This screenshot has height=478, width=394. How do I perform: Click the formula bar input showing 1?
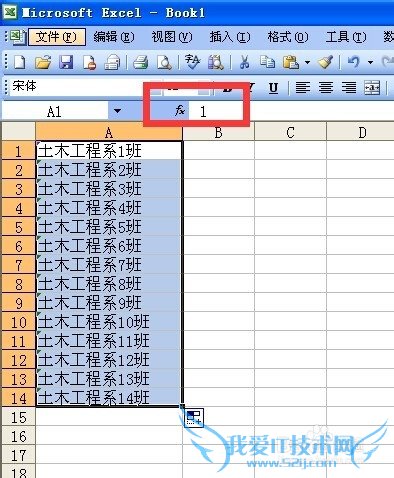[x=292, y=111]
